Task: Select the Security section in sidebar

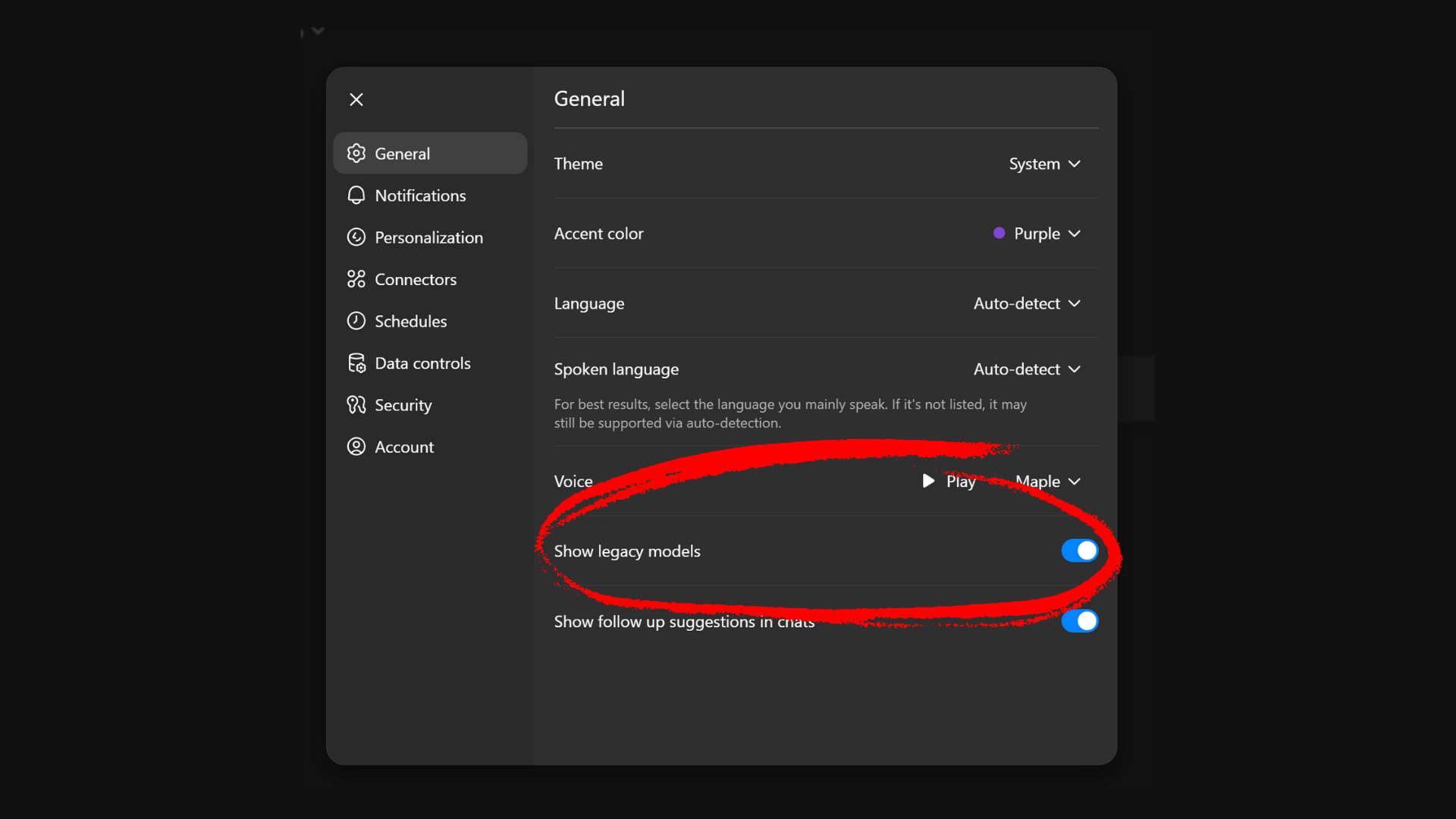Action: point(403,404)
